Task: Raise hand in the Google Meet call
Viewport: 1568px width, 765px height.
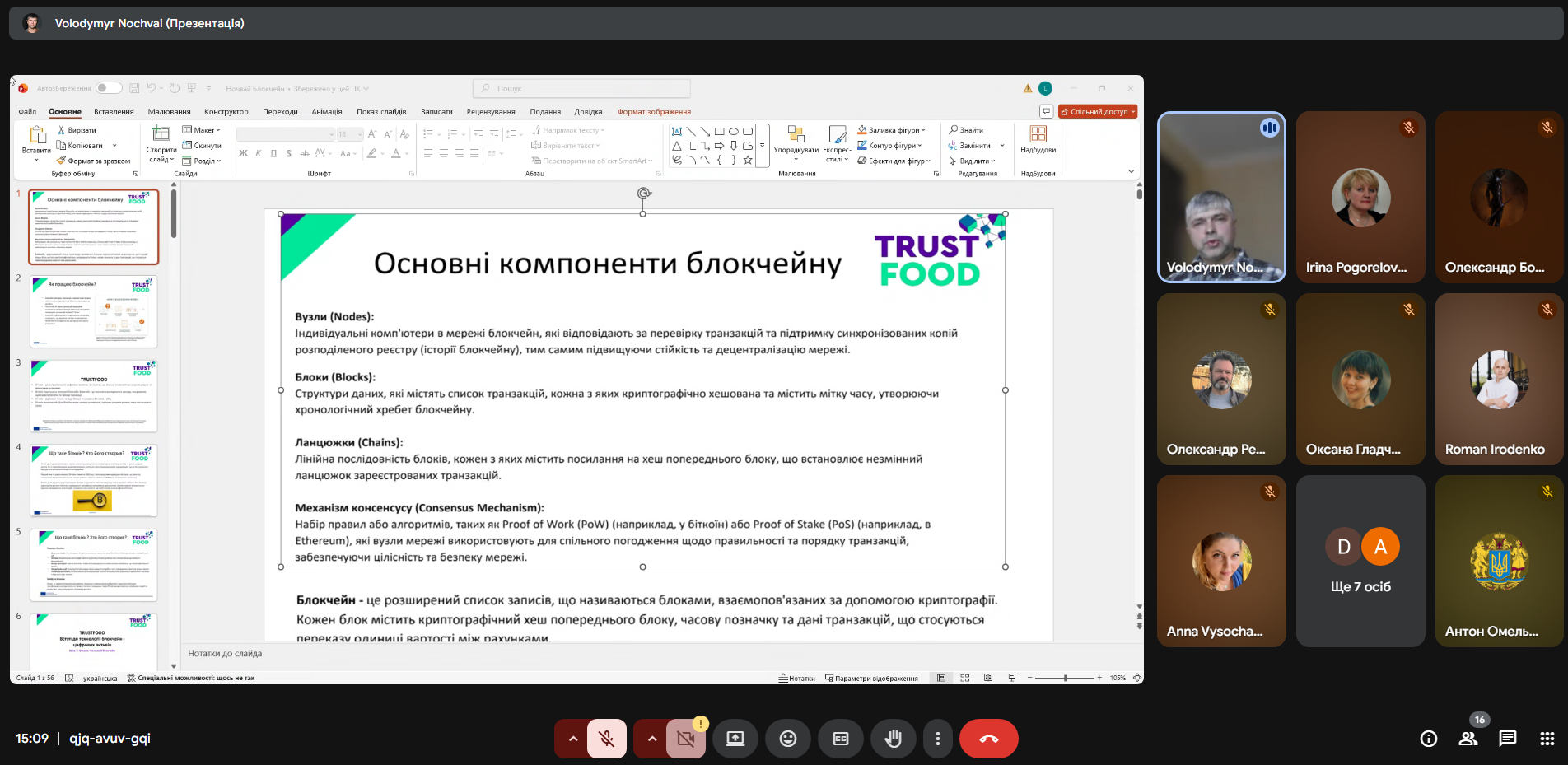Action: pyautogui.click(x=894, y=739)
